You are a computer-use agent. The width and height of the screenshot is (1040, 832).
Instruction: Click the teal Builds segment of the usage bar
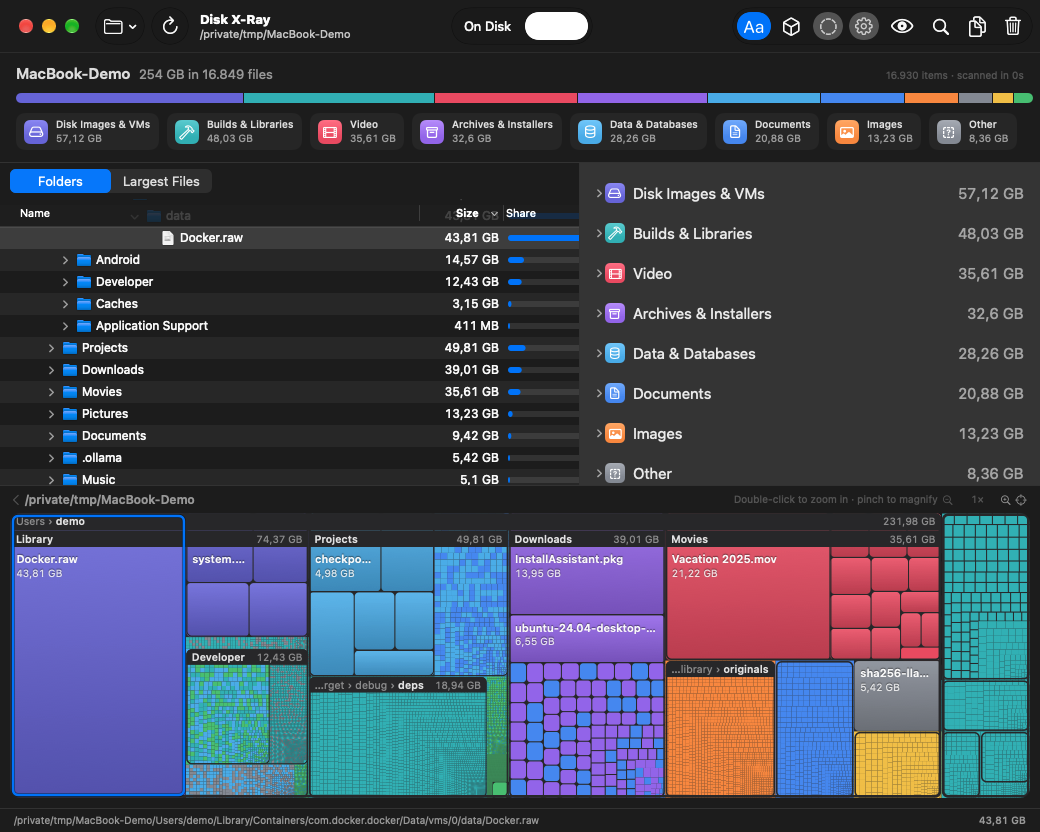click(339, 98)
